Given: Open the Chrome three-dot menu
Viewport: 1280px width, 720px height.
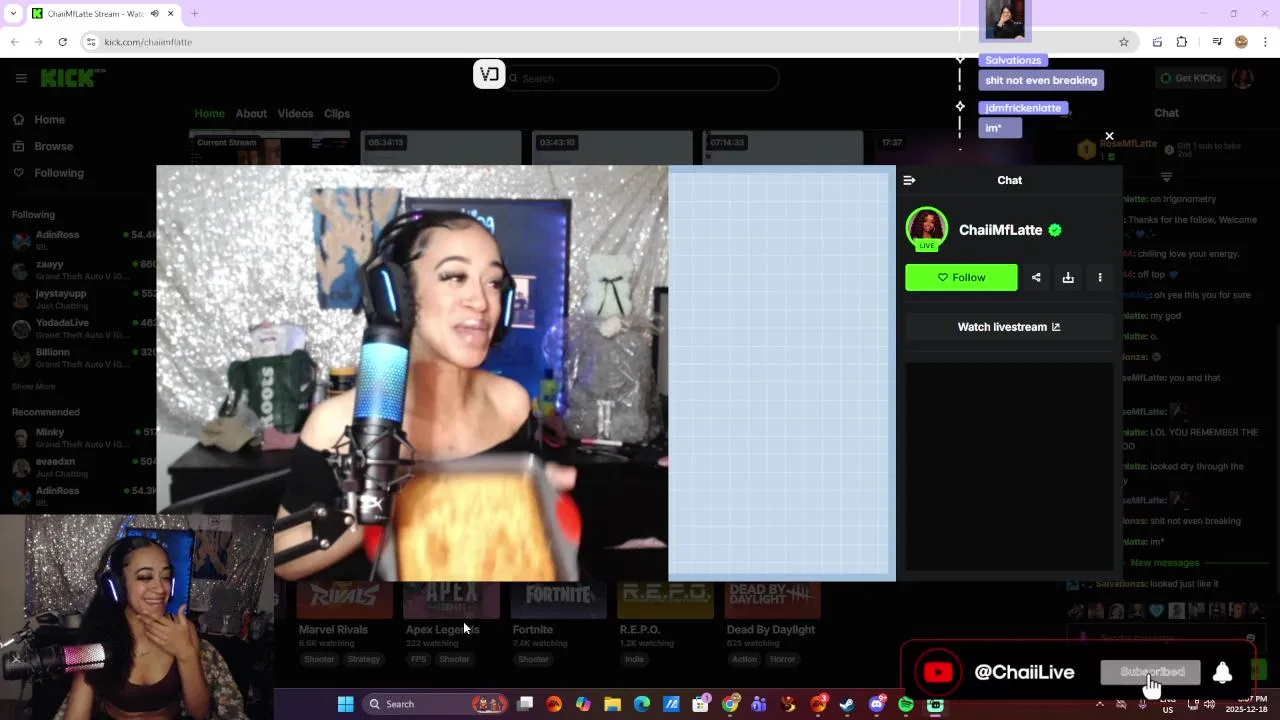Looking at the screenshot, I should point(1265,42).
